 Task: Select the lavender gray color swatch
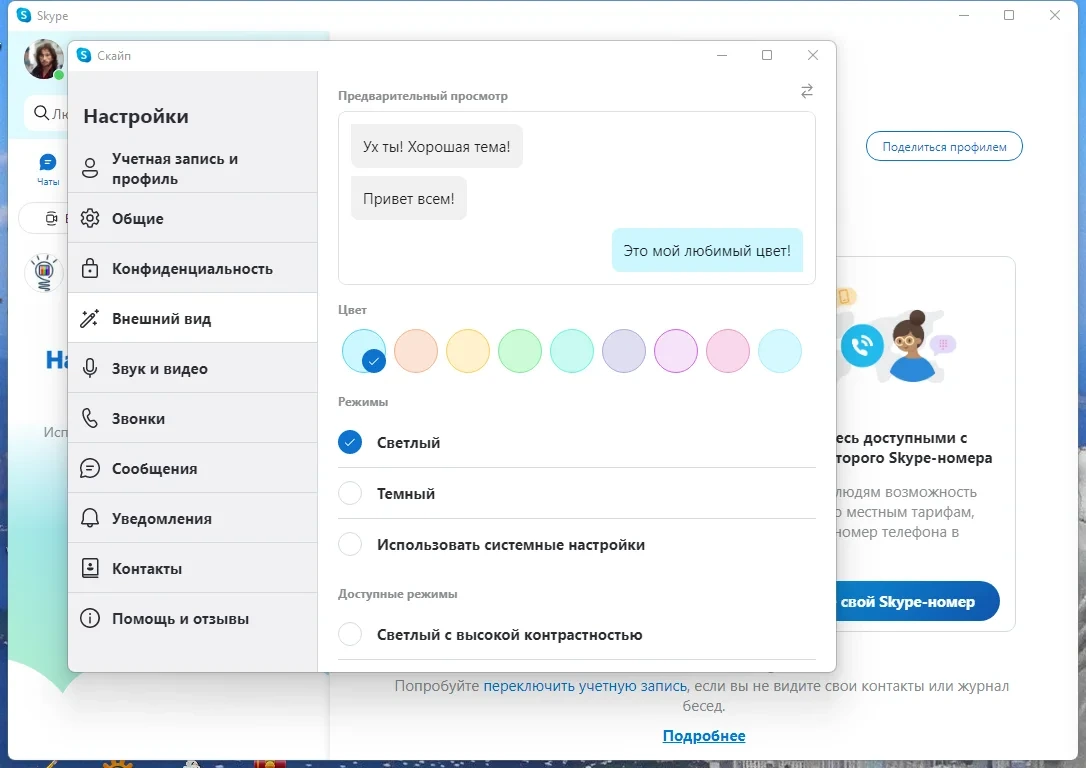coord(623,351)
